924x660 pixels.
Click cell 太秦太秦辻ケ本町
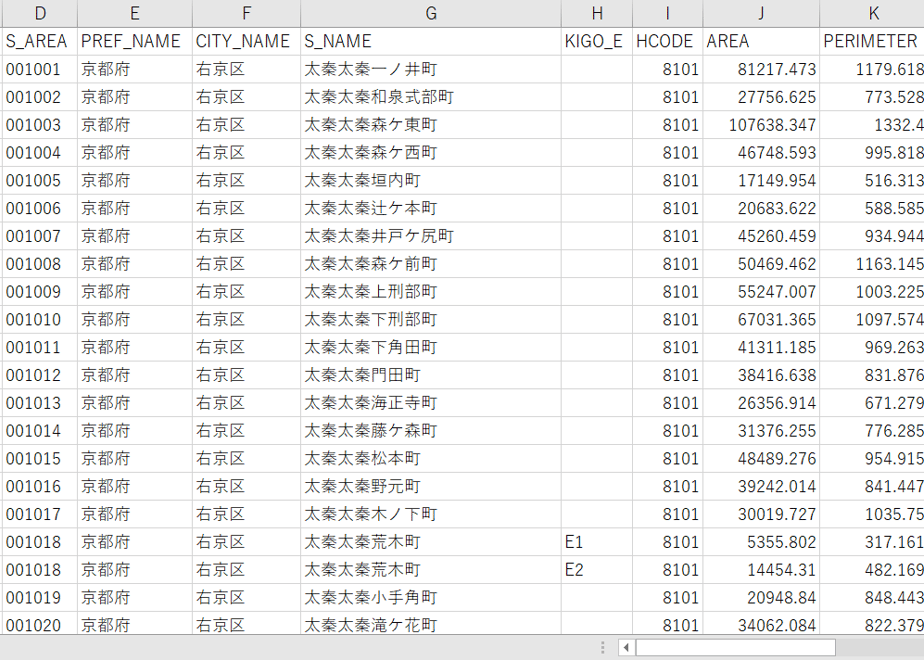pyautogui.click(x=431, y=208)
